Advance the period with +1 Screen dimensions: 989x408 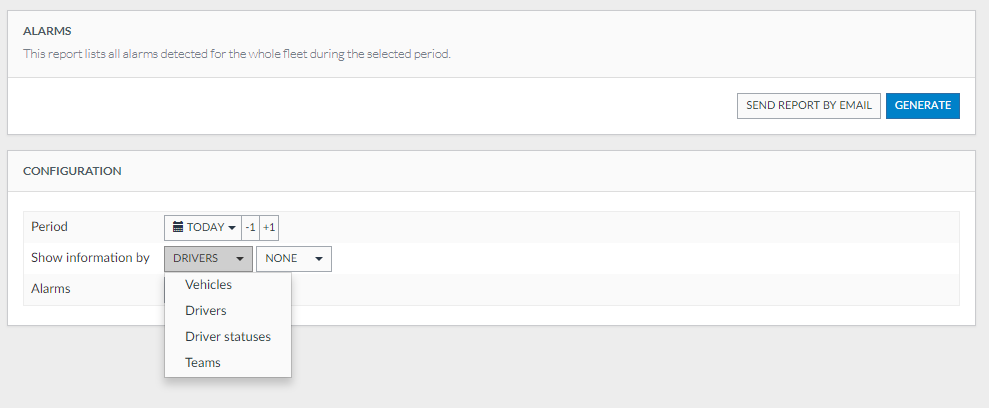click(x=269, y=227)
